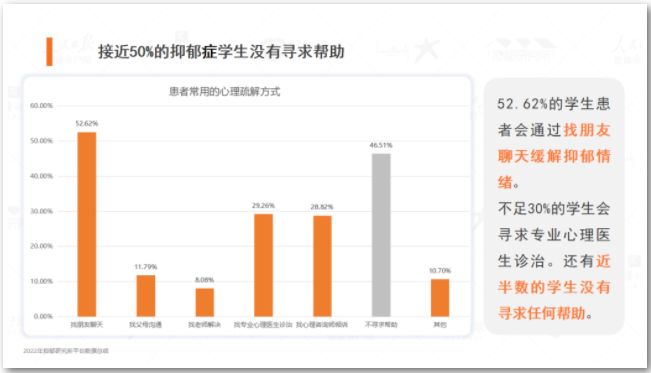Click the x-axis label 找朋友聊天
651x373 pixels.
tap(87, 324)
